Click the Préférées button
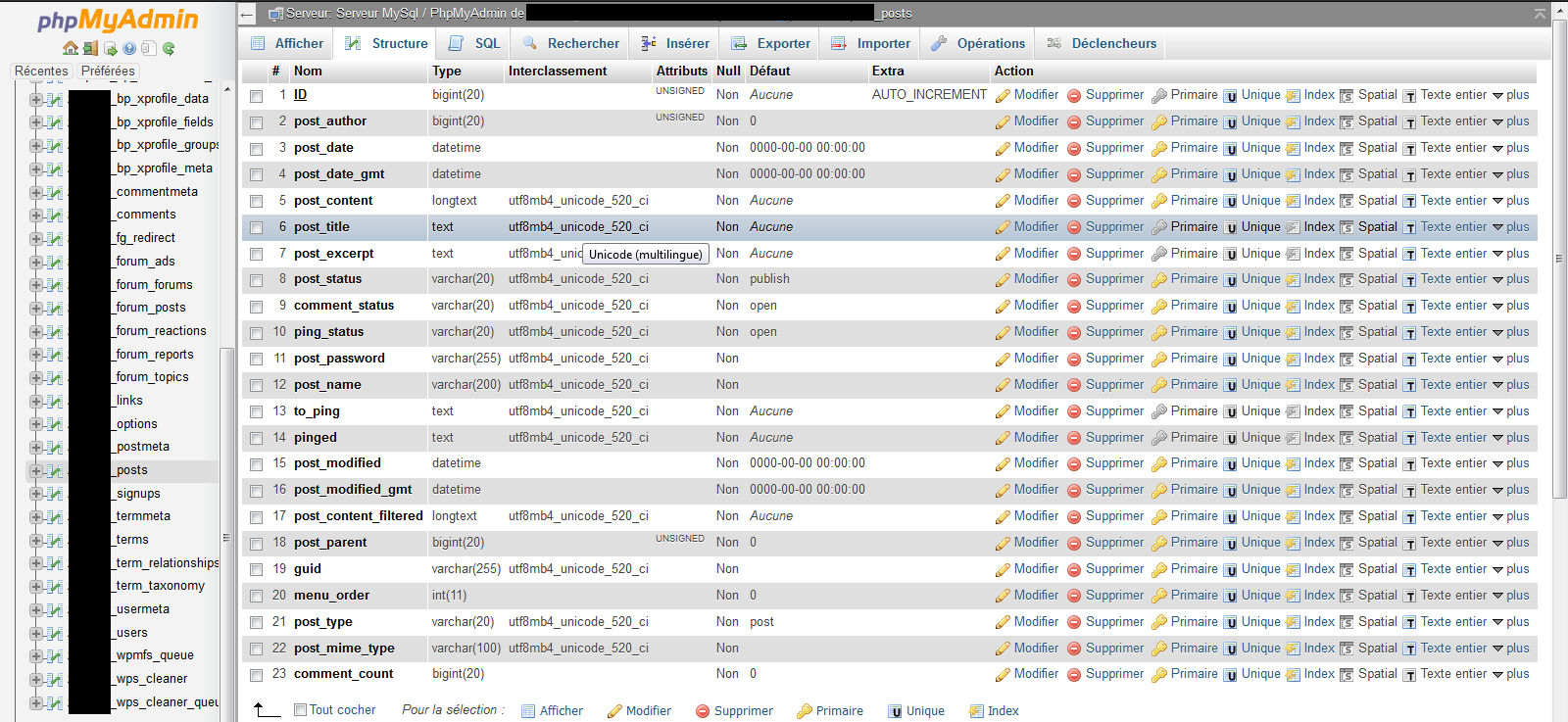Viewport: 1568px width, 722px height. 108,72
